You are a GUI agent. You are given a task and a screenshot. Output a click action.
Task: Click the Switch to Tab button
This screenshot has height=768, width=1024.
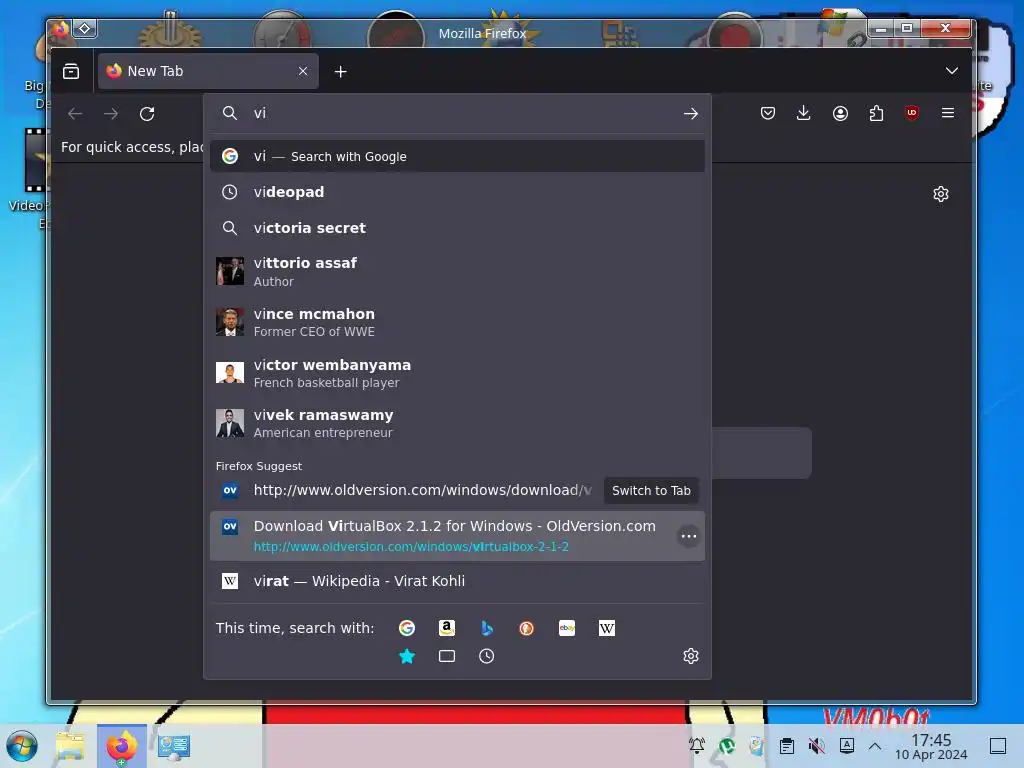pos(651,490)
